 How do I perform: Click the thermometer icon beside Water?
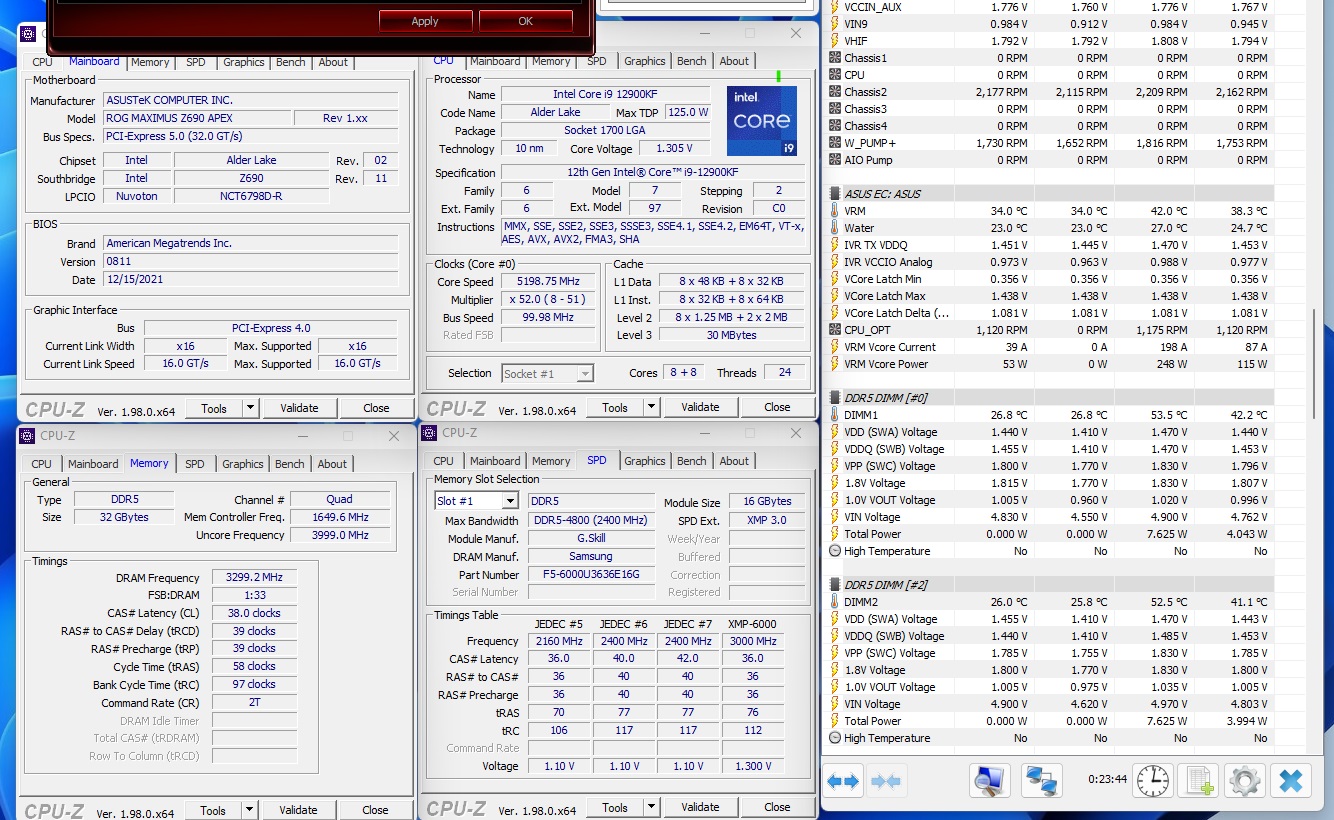835,228
